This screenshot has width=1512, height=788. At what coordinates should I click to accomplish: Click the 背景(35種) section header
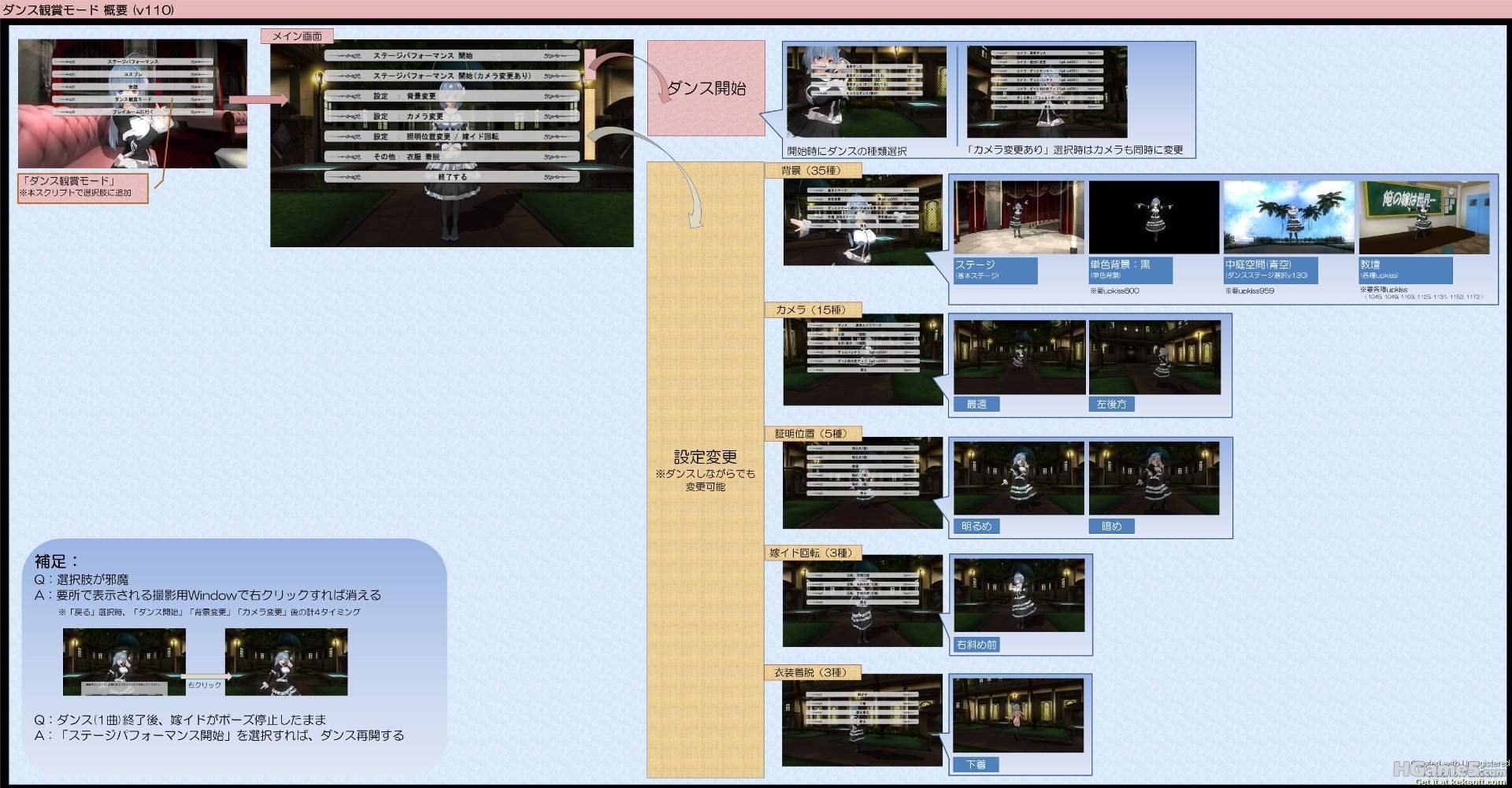pos(812,170)
